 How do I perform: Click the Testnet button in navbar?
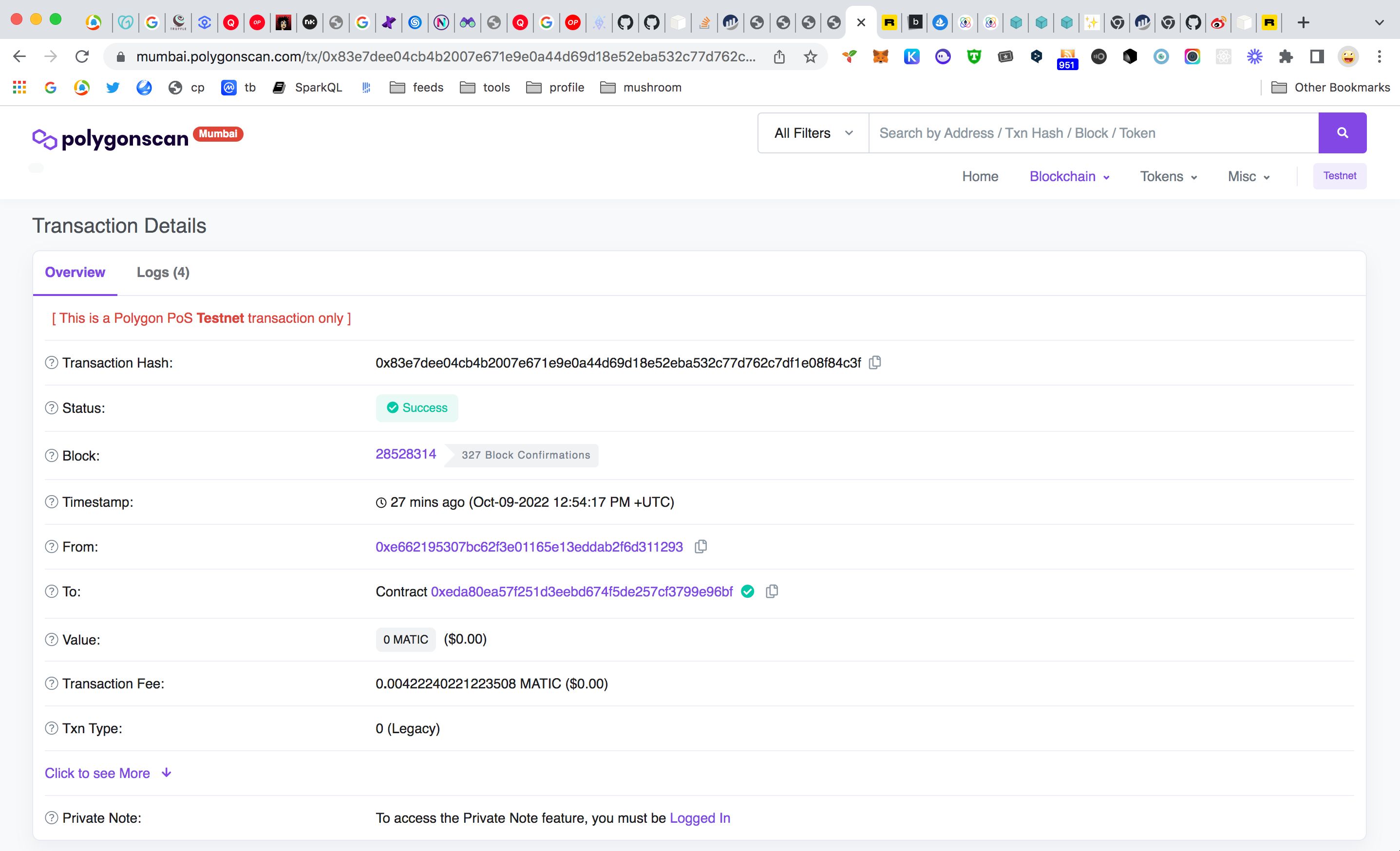click(1339, 175)
